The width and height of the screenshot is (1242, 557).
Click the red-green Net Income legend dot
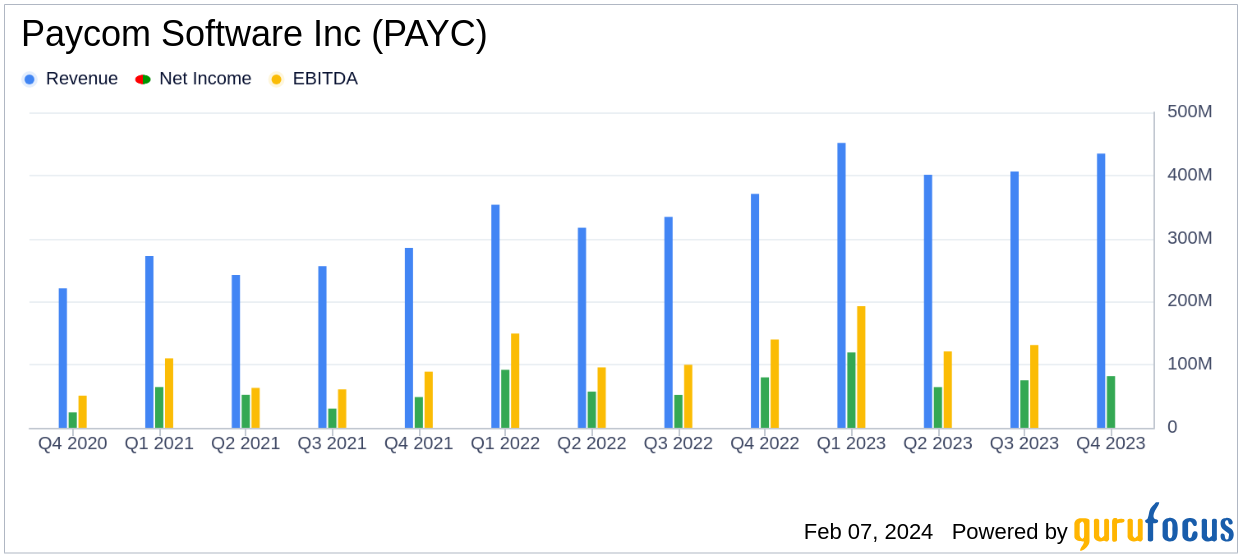[143, 79]
